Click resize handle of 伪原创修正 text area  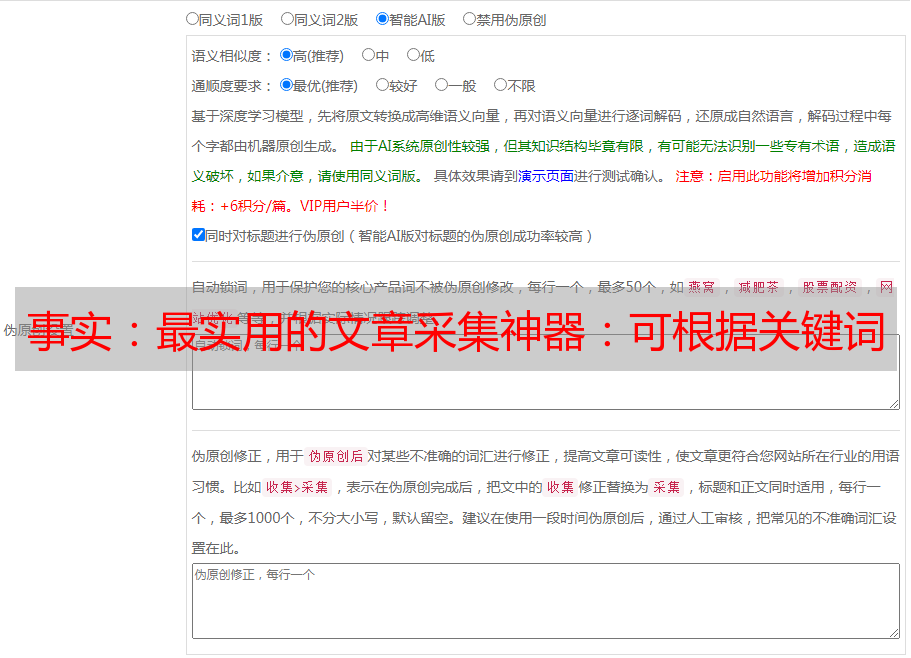coord(893,632)
